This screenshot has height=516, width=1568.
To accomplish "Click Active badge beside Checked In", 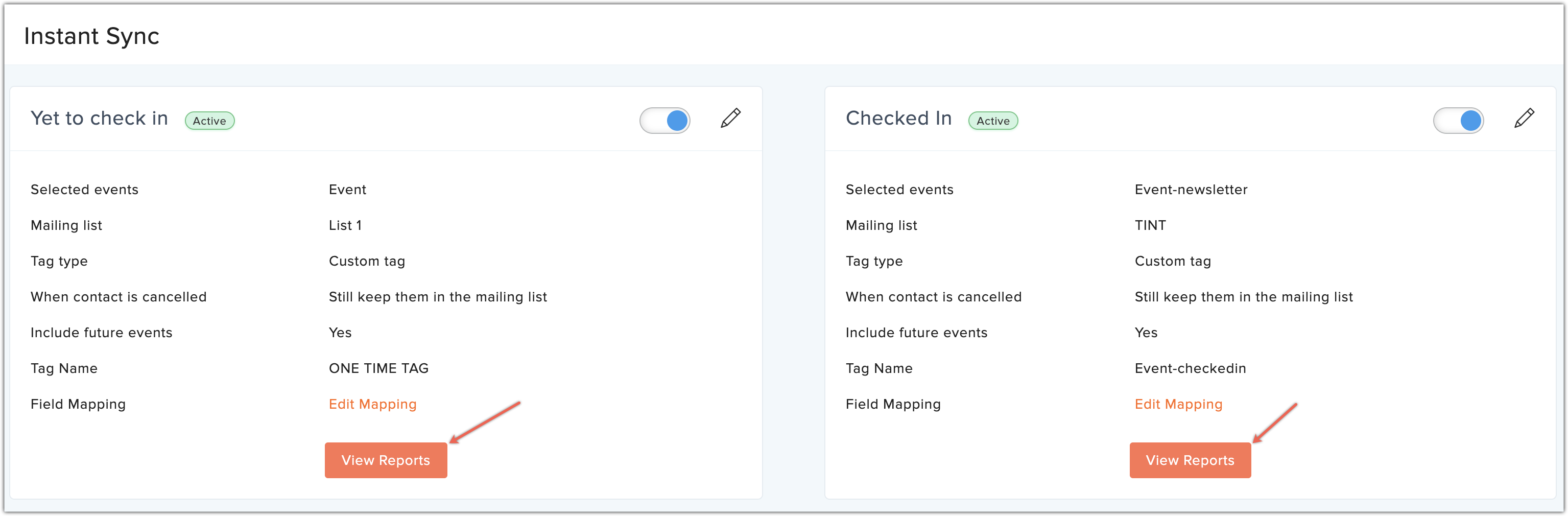I will click(x=993, y=121).
